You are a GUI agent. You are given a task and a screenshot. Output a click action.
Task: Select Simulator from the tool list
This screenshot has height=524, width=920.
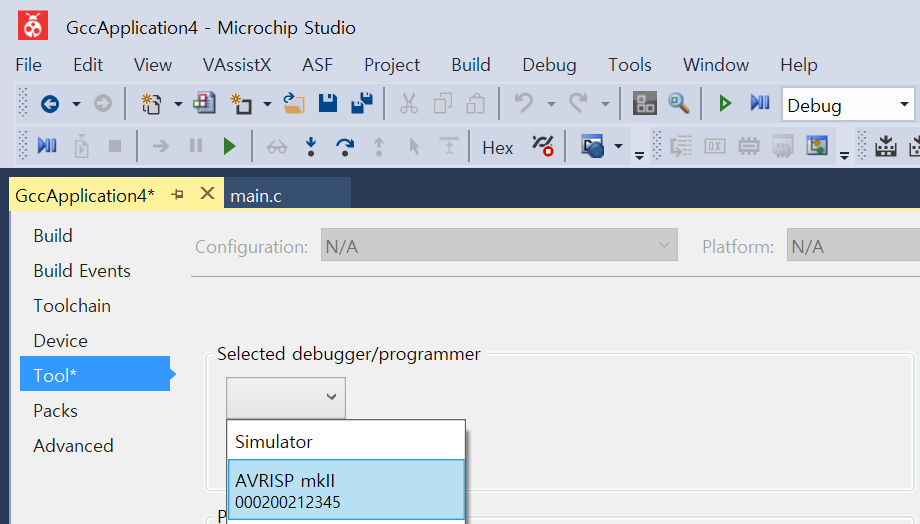[x=346, y=441]
